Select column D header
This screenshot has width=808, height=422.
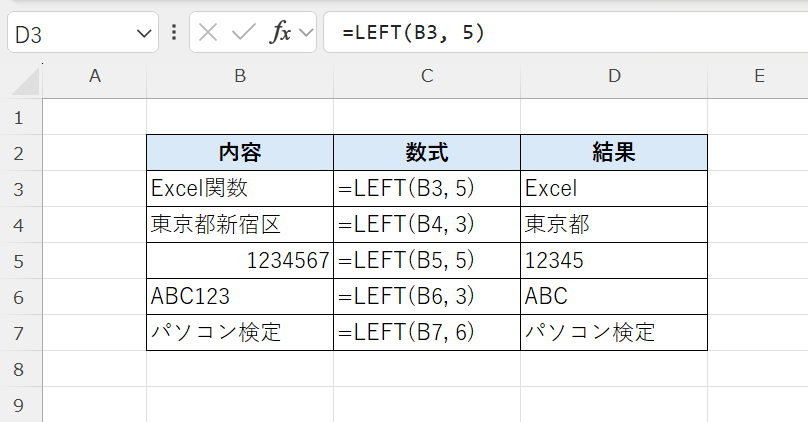coord(613,76)
